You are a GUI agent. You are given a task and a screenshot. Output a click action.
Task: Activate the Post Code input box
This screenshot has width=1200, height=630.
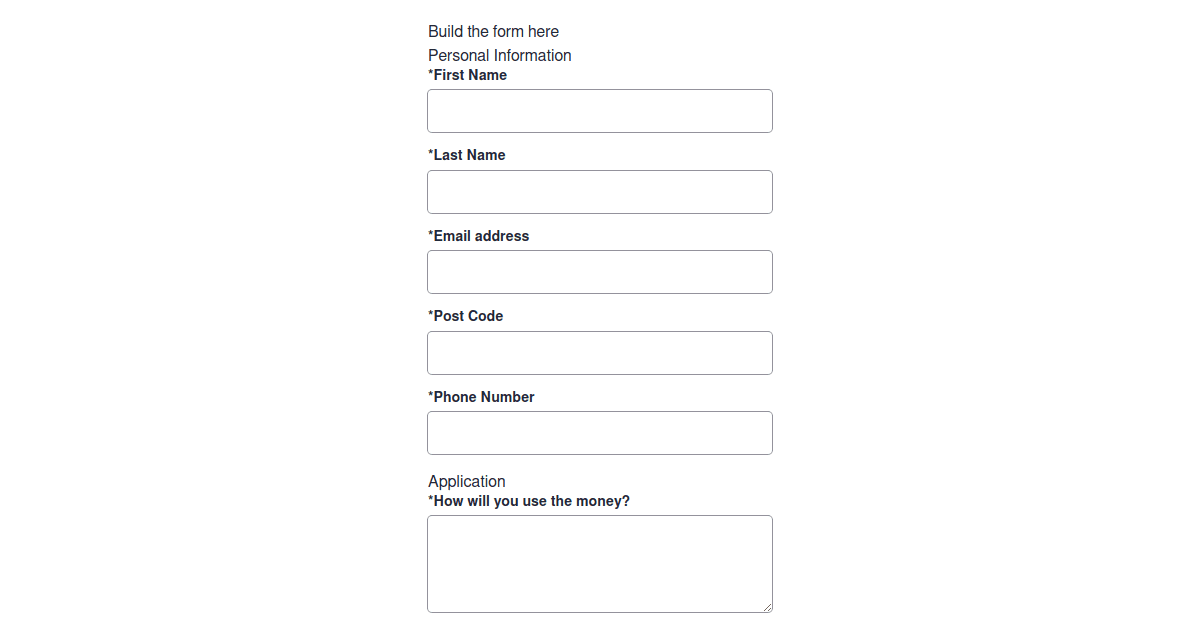tap(600, 353)
